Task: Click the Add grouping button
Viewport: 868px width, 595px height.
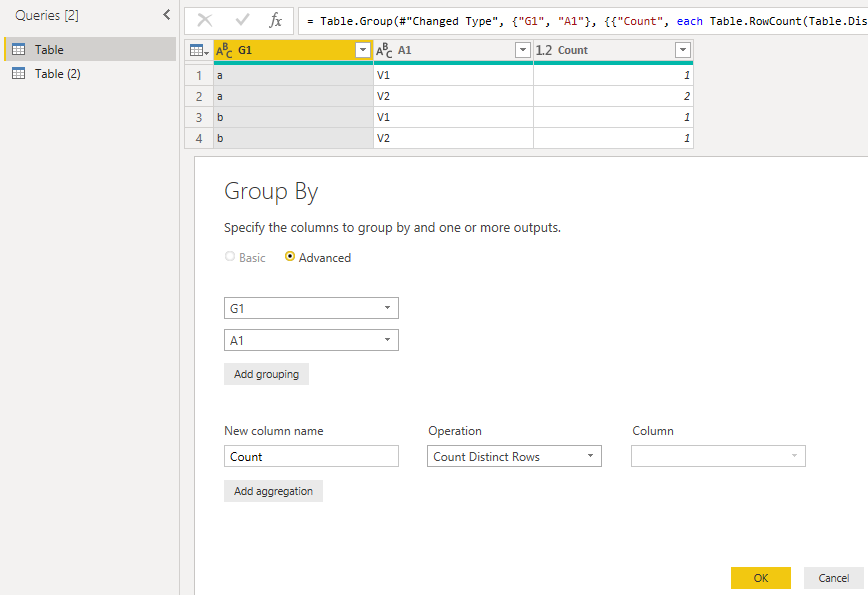Action: (266, 374)
